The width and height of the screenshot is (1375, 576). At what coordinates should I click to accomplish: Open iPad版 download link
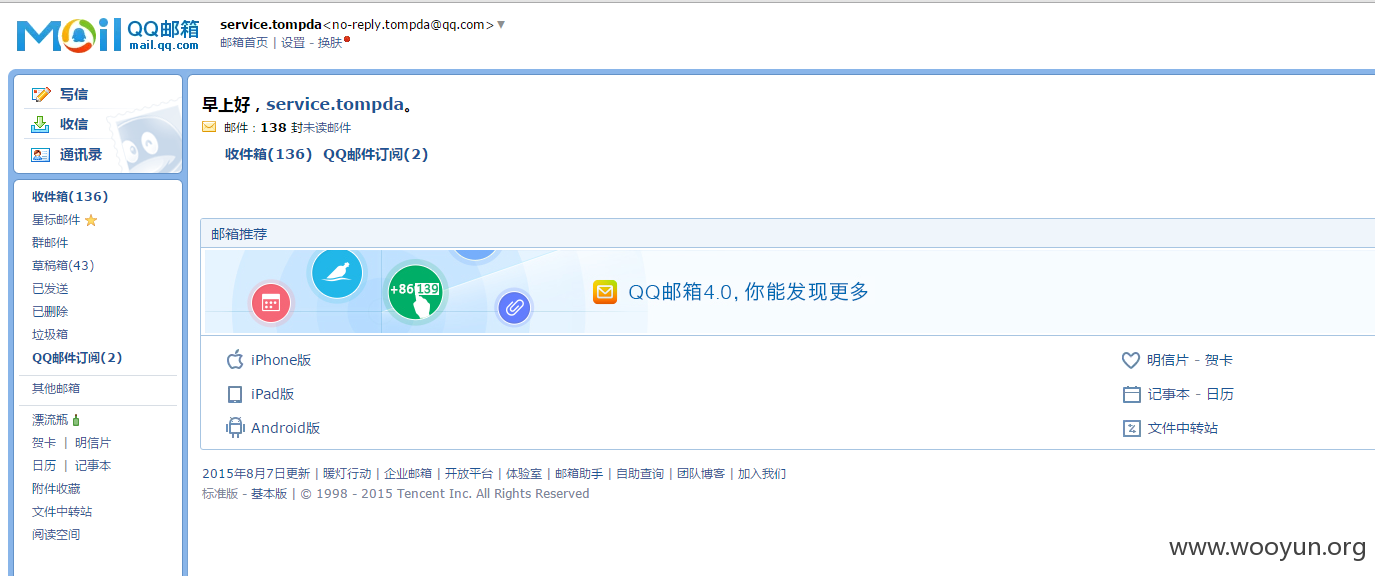(273, 394)
